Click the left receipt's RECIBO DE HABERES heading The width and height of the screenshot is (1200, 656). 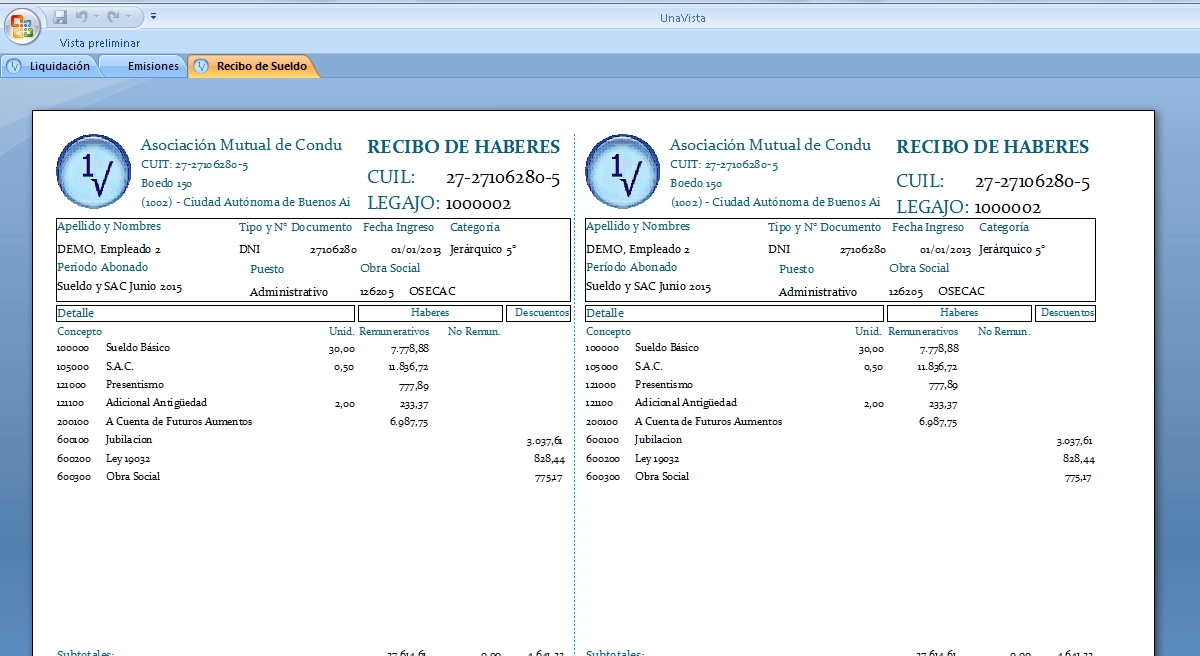coord(463,147)
